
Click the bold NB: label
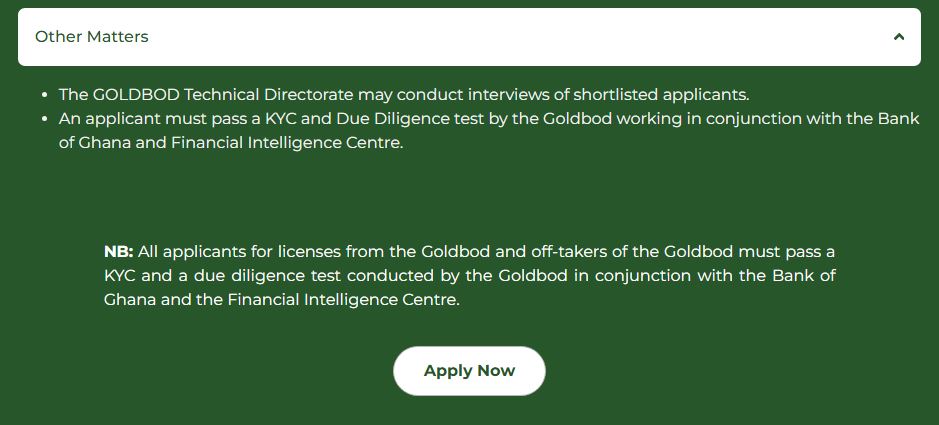pos(119,251)
